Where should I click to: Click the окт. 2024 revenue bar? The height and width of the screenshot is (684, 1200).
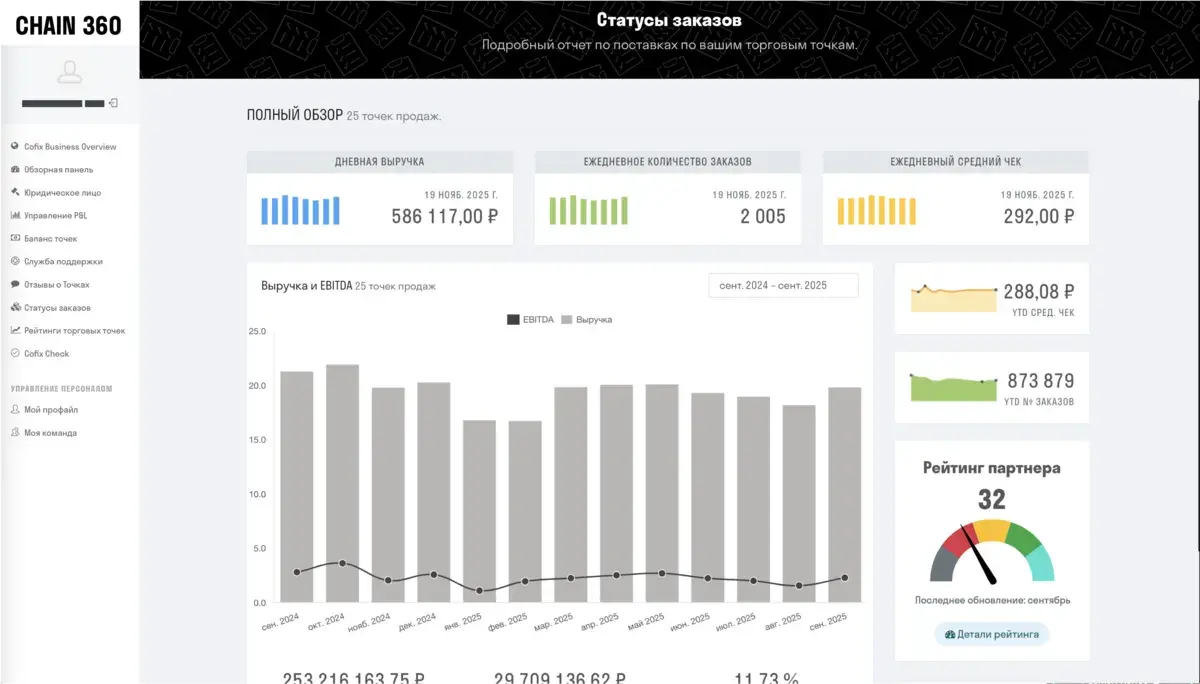[x=343, y=483]
